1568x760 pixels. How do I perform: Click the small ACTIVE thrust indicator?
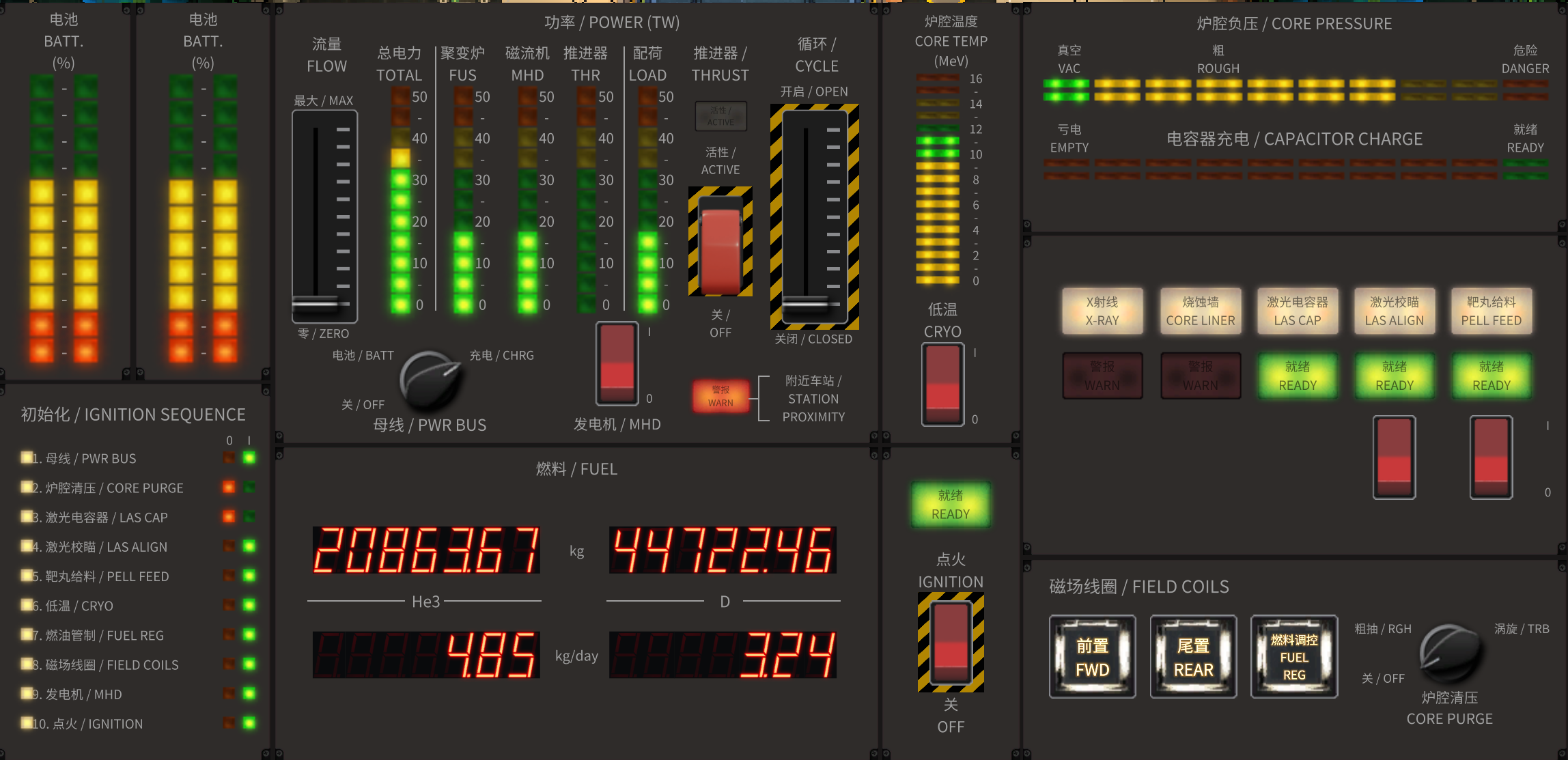[720, 116]
